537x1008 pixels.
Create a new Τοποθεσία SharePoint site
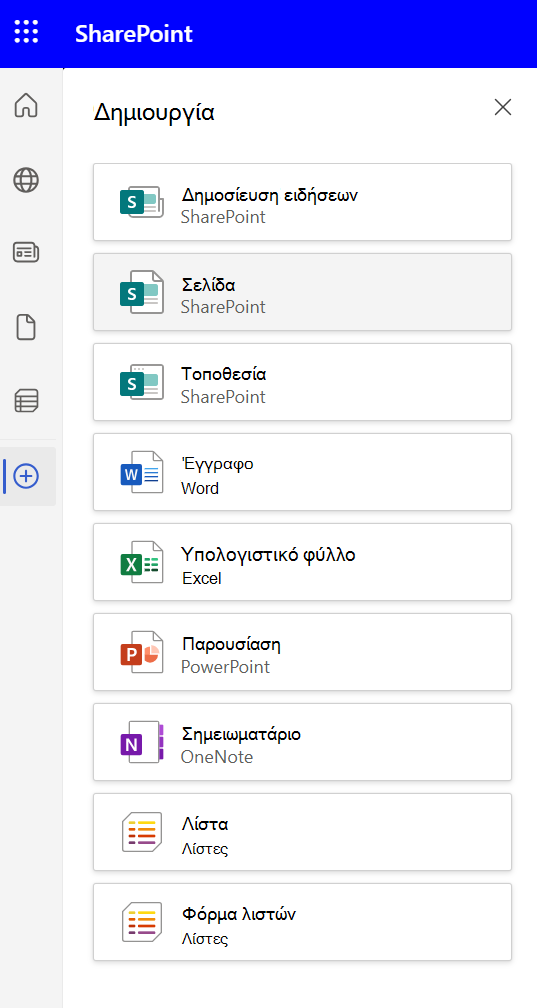click(302, 382)
